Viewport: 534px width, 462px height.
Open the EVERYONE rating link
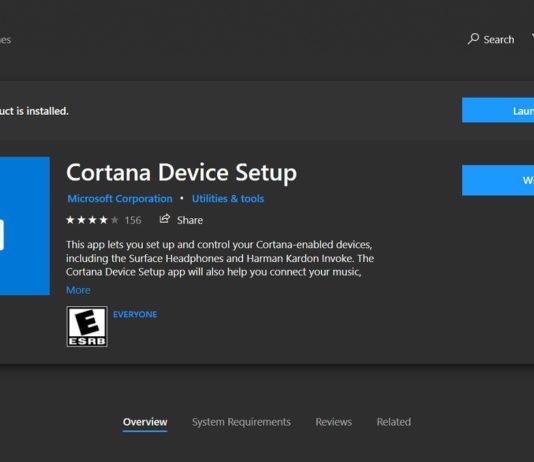[135, 314]
